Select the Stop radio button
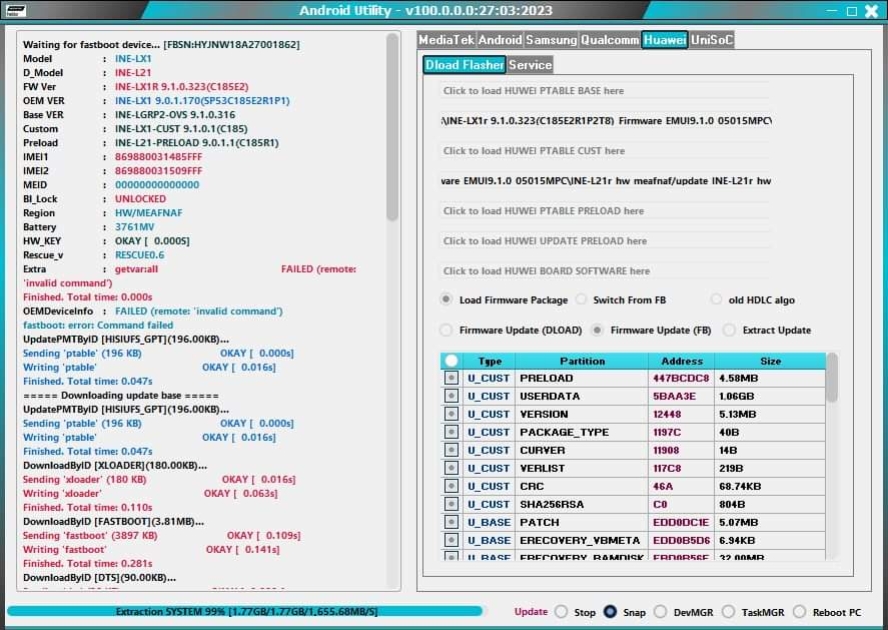888x630 pixels. coord(561,612)
